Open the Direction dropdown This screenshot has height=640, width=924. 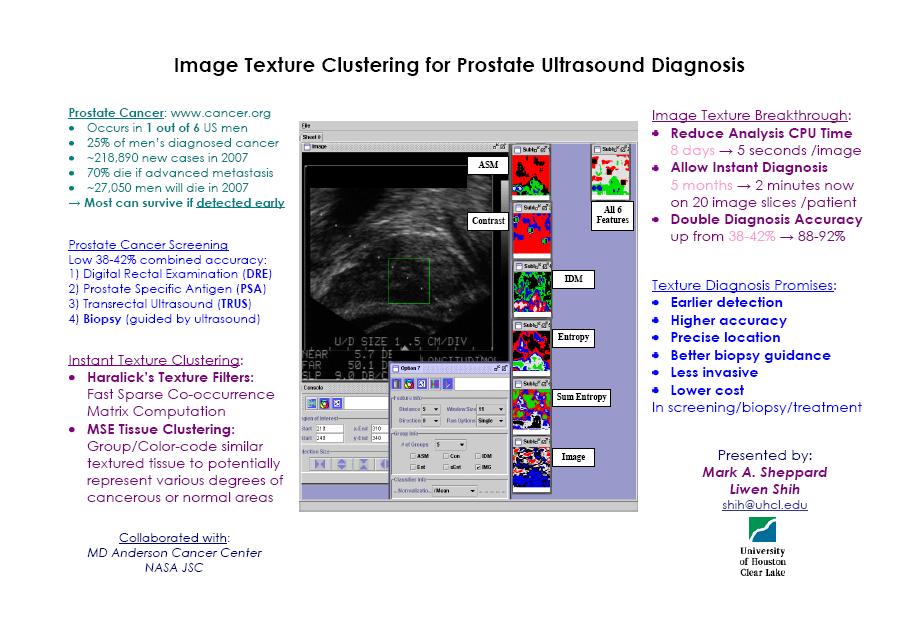(x=431, y=421)
